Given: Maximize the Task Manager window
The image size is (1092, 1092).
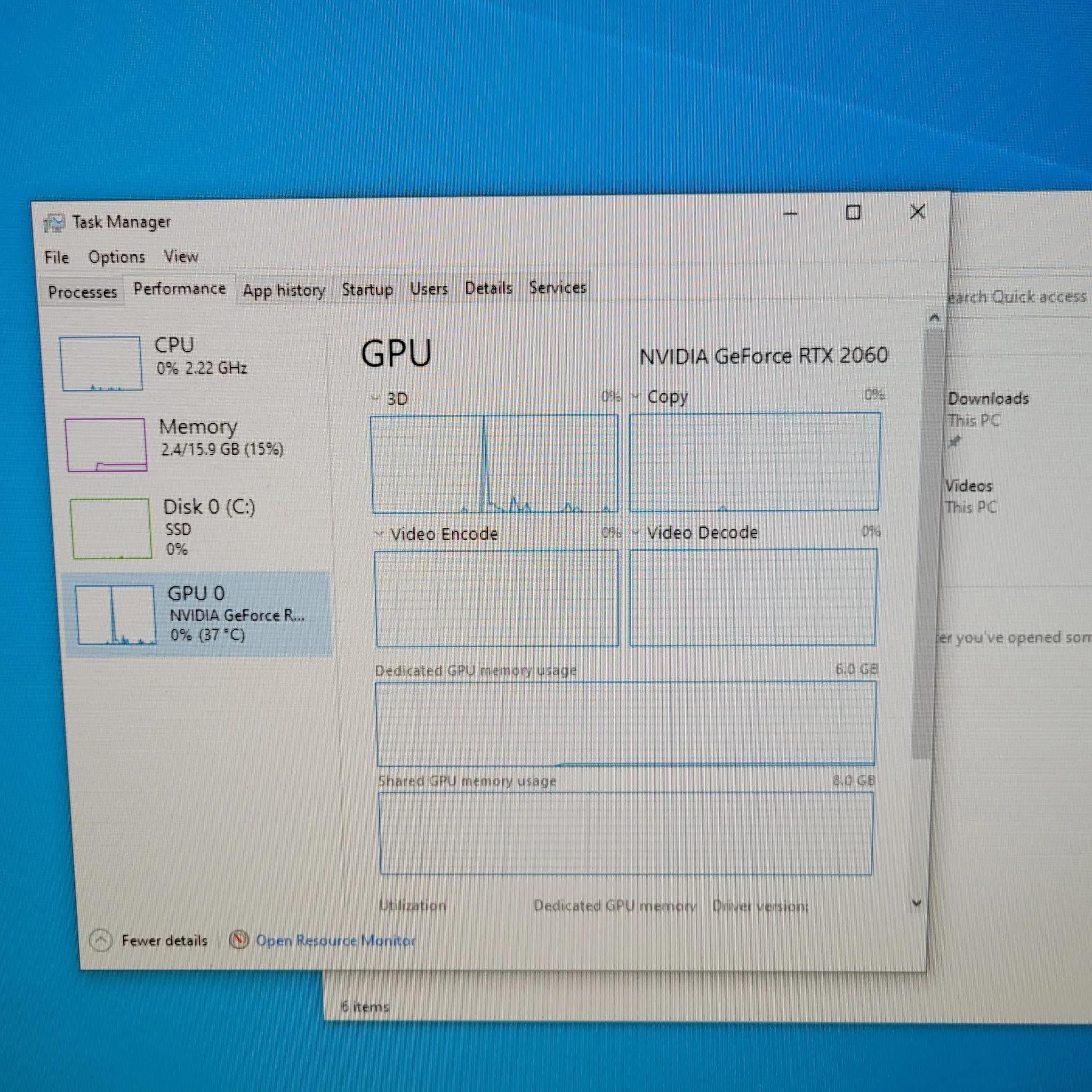Looking at the screenshot, I should 853,213.
